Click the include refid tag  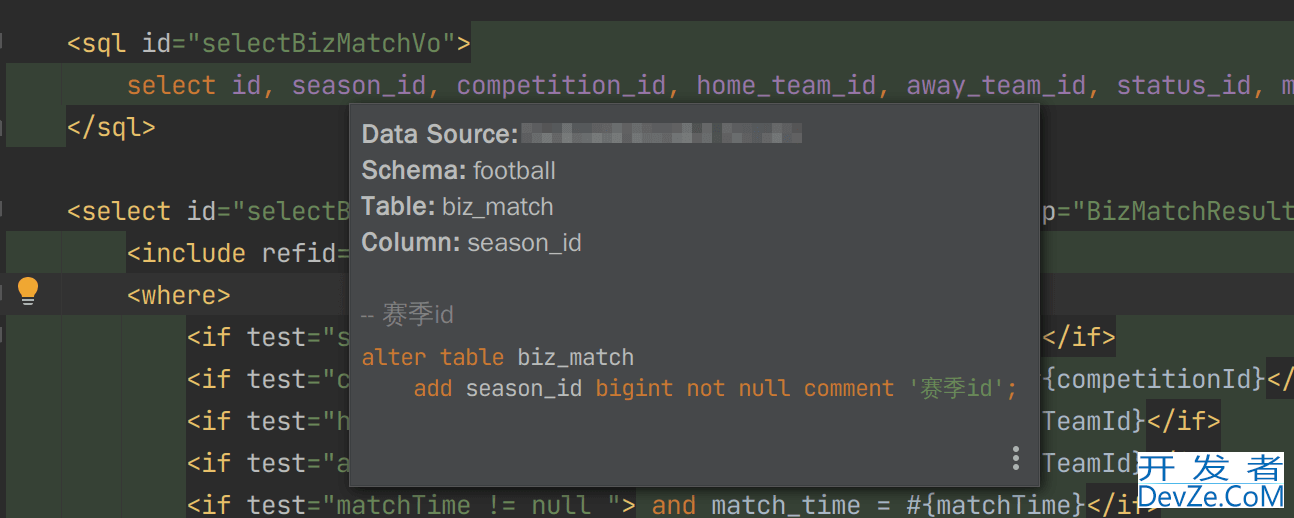tap(238, 253)
